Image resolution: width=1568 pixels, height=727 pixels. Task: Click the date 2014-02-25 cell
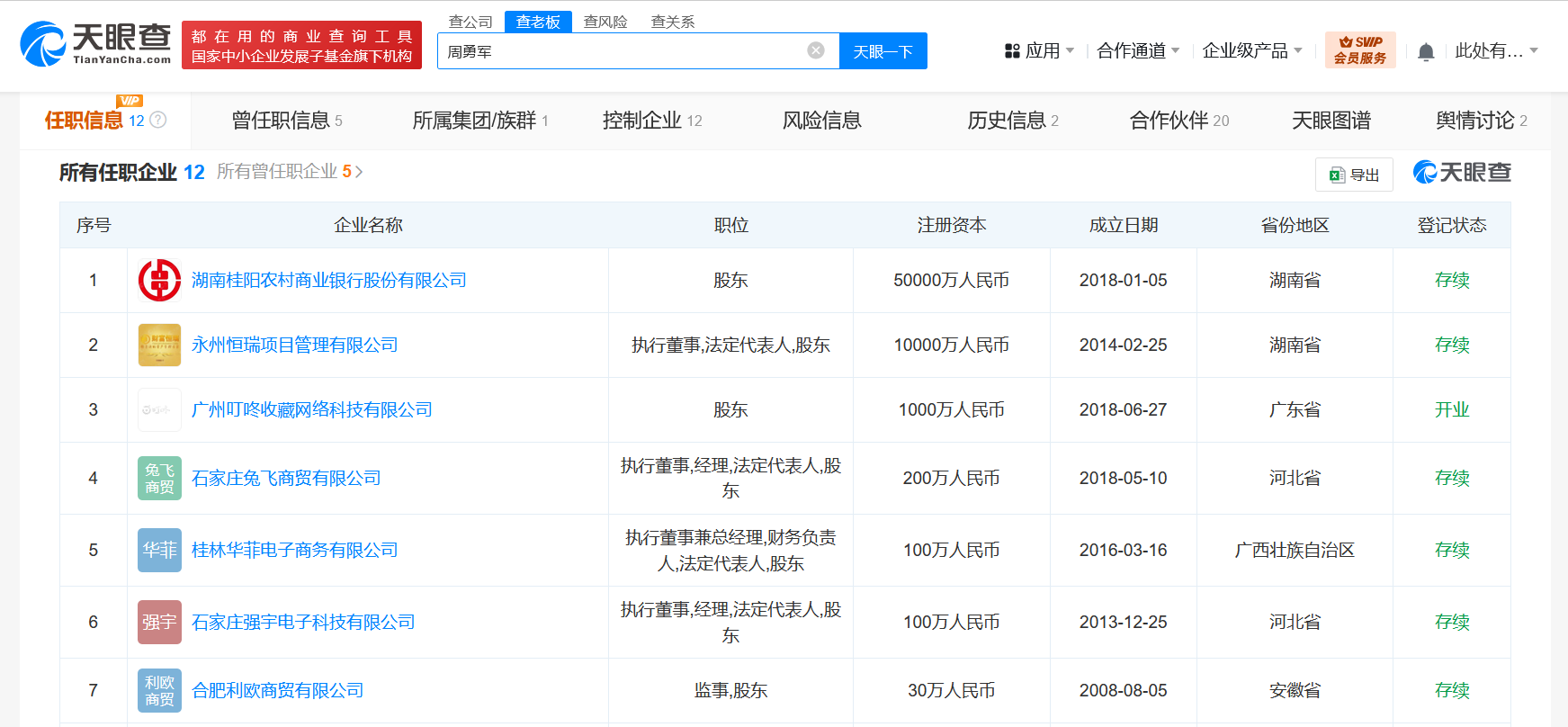coord(1124,345)
